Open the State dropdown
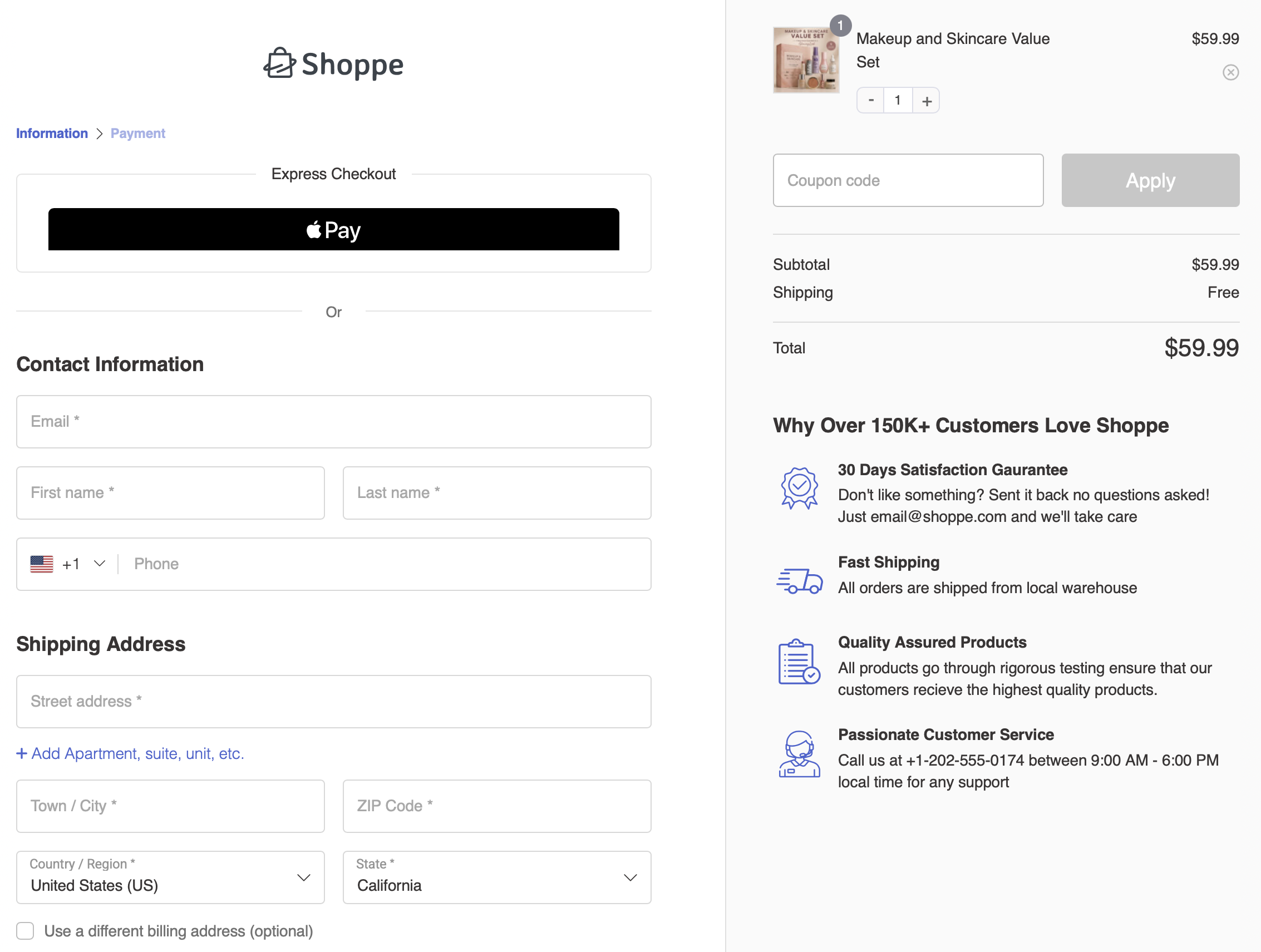Screen dimensions: 1261x952 [496, 877]
